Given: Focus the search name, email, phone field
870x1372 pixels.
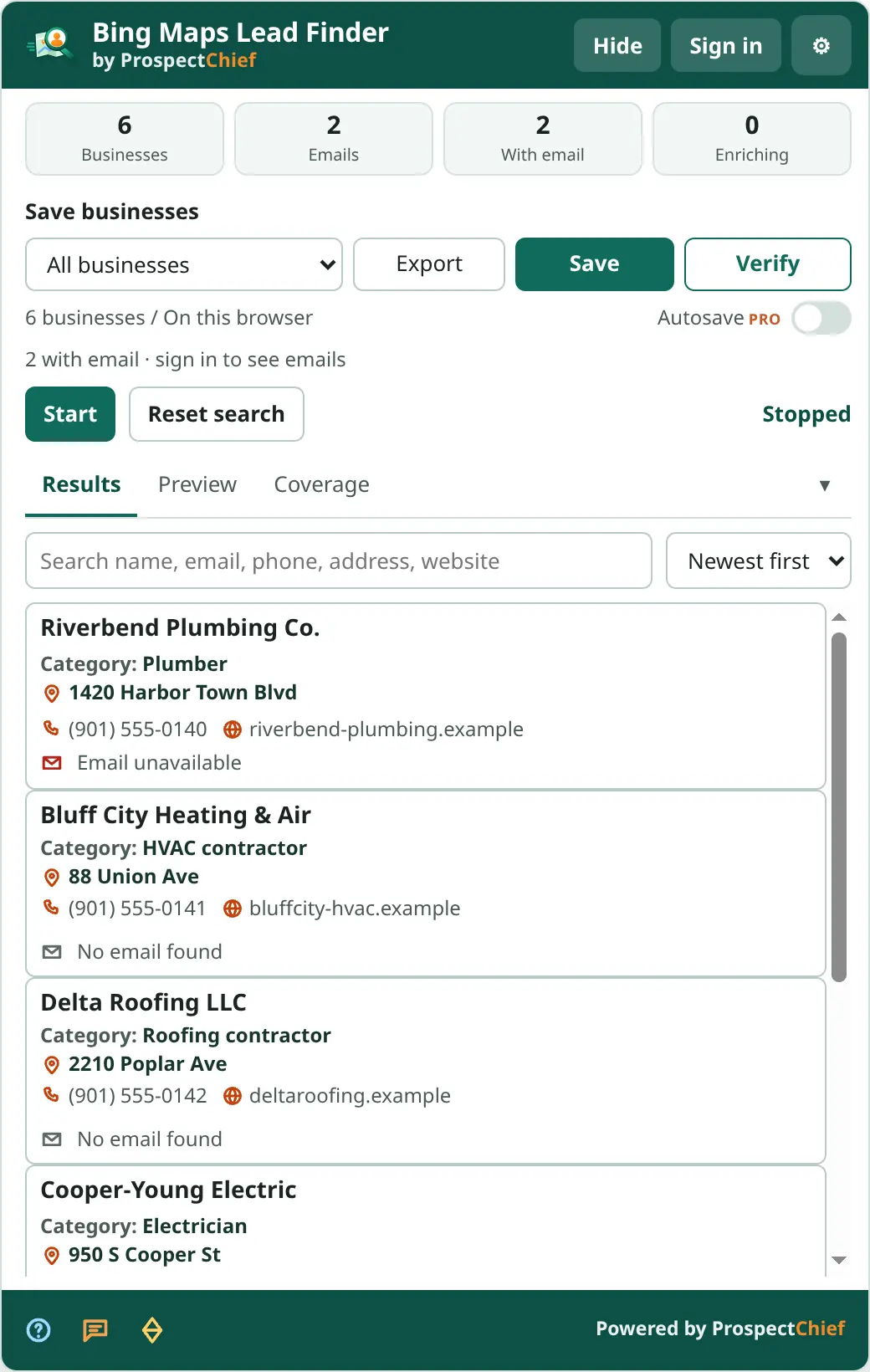Looking at the screenshot, I should pyautogui.click(x=339, y=561).
